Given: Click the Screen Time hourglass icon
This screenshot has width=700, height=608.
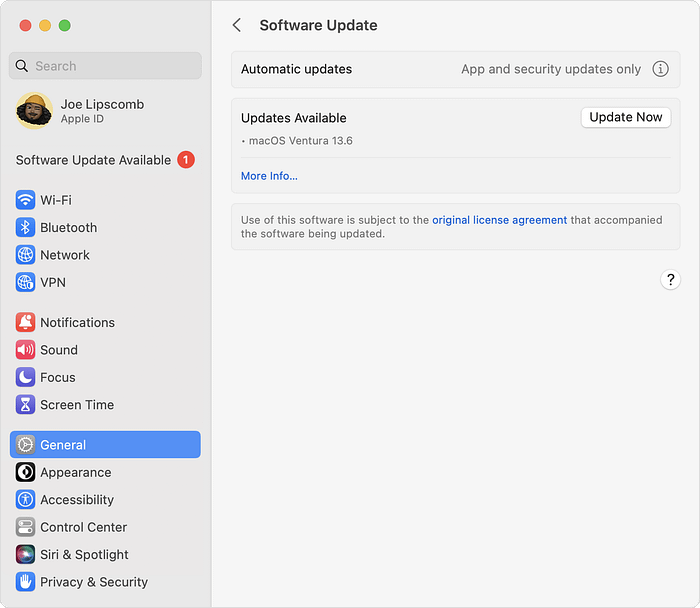Looking at the screenshot, I should pos(25,405).
